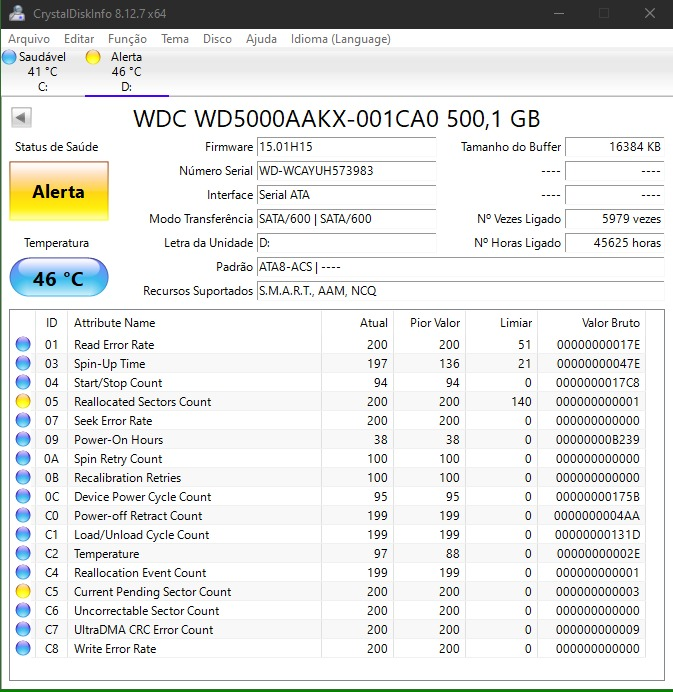Viewport: 673px width, 692px height.
Task: Open the Ajuda menu
Action: (261, 39)
